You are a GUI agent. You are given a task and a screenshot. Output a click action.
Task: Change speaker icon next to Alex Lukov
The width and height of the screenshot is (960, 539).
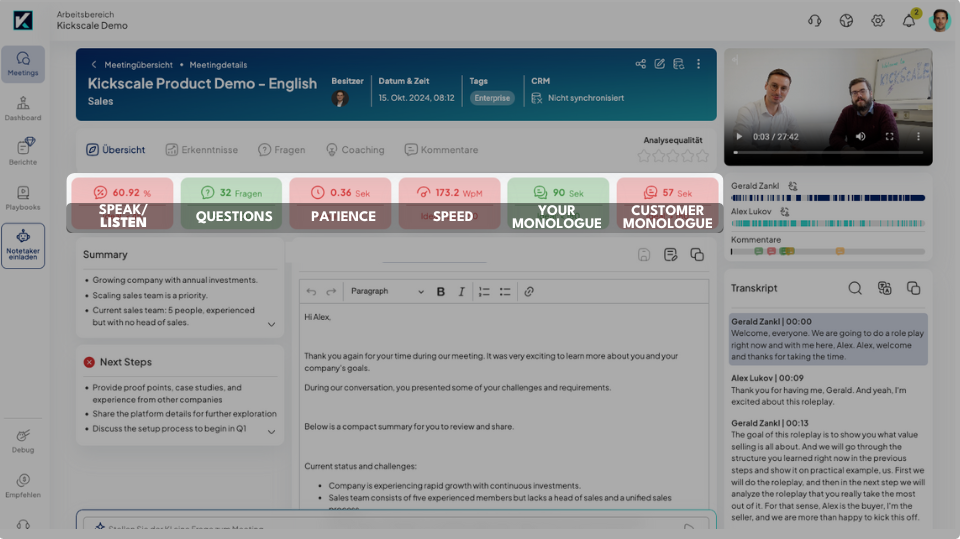pos(784,211)
